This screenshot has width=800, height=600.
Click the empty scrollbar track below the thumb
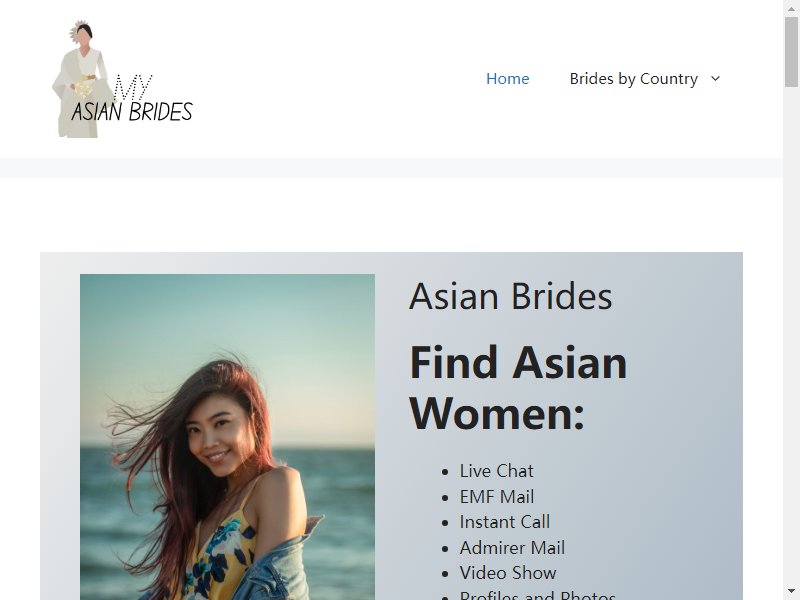[x=791, y=336]
